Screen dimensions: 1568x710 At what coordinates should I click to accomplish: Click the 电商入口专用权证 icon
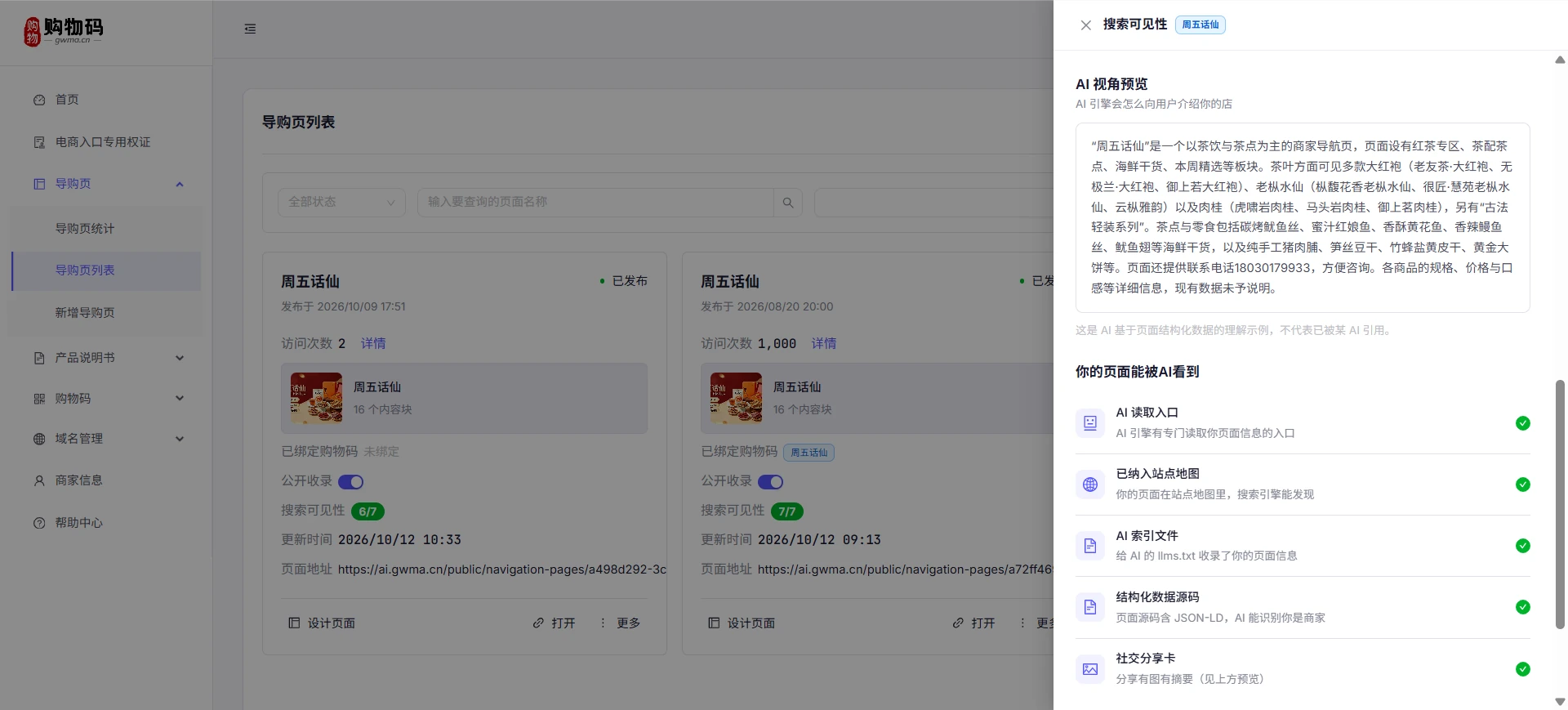coord(39,142)
